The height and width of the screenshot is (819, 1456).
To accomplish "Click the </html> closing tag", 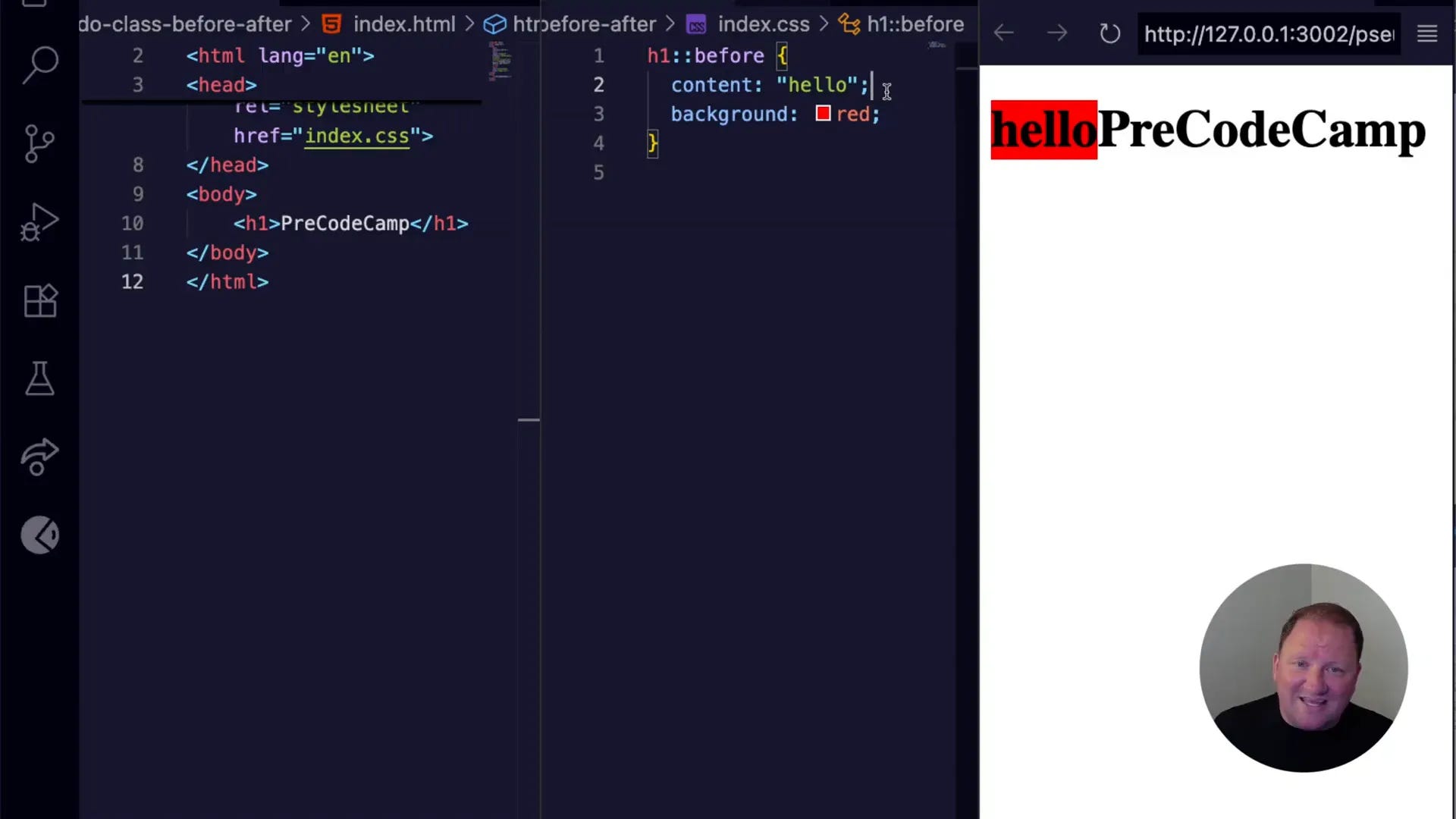I will point(227,282).
